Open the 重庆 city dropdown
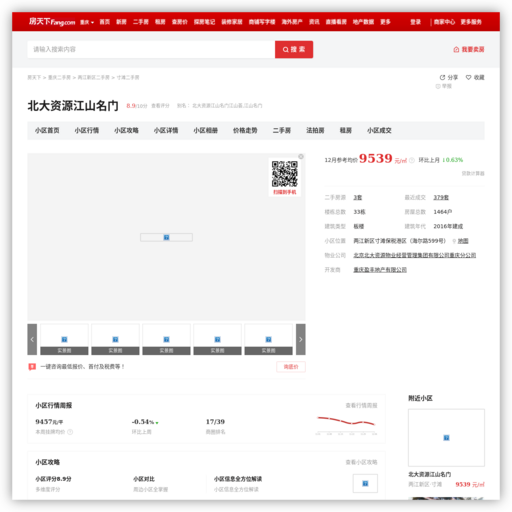Viewport: 512px width, 512px height. coord(87,22)
